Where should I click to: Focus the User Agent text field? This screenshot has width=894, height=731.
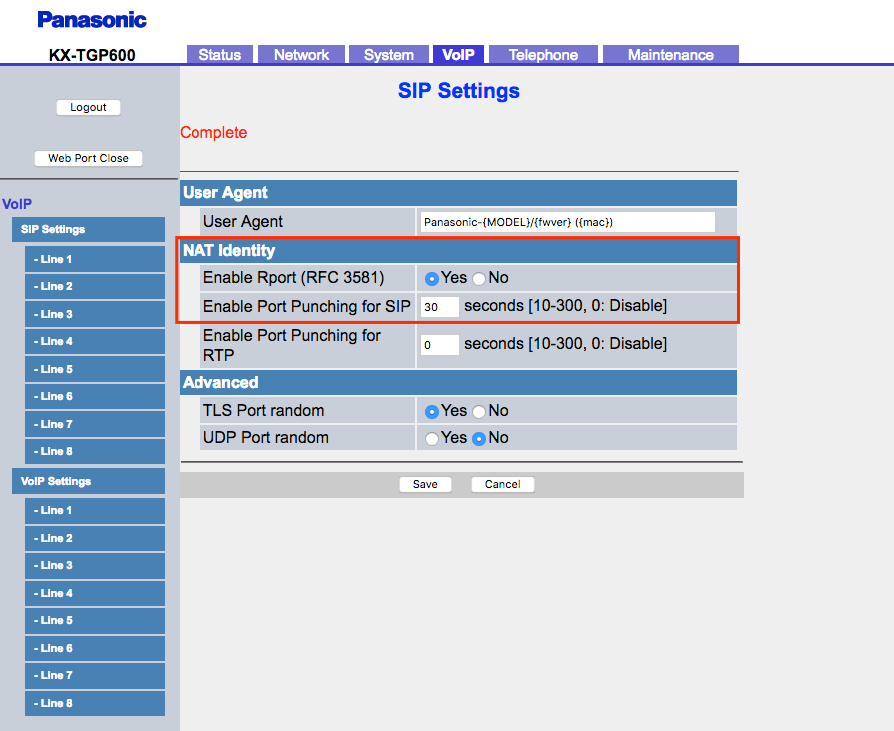[568, 222]
